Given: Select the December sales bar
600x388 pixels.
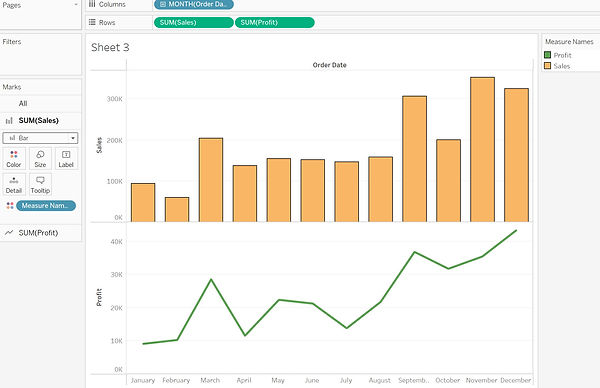Looking at the screenshot, I should (x=516, y=155).
